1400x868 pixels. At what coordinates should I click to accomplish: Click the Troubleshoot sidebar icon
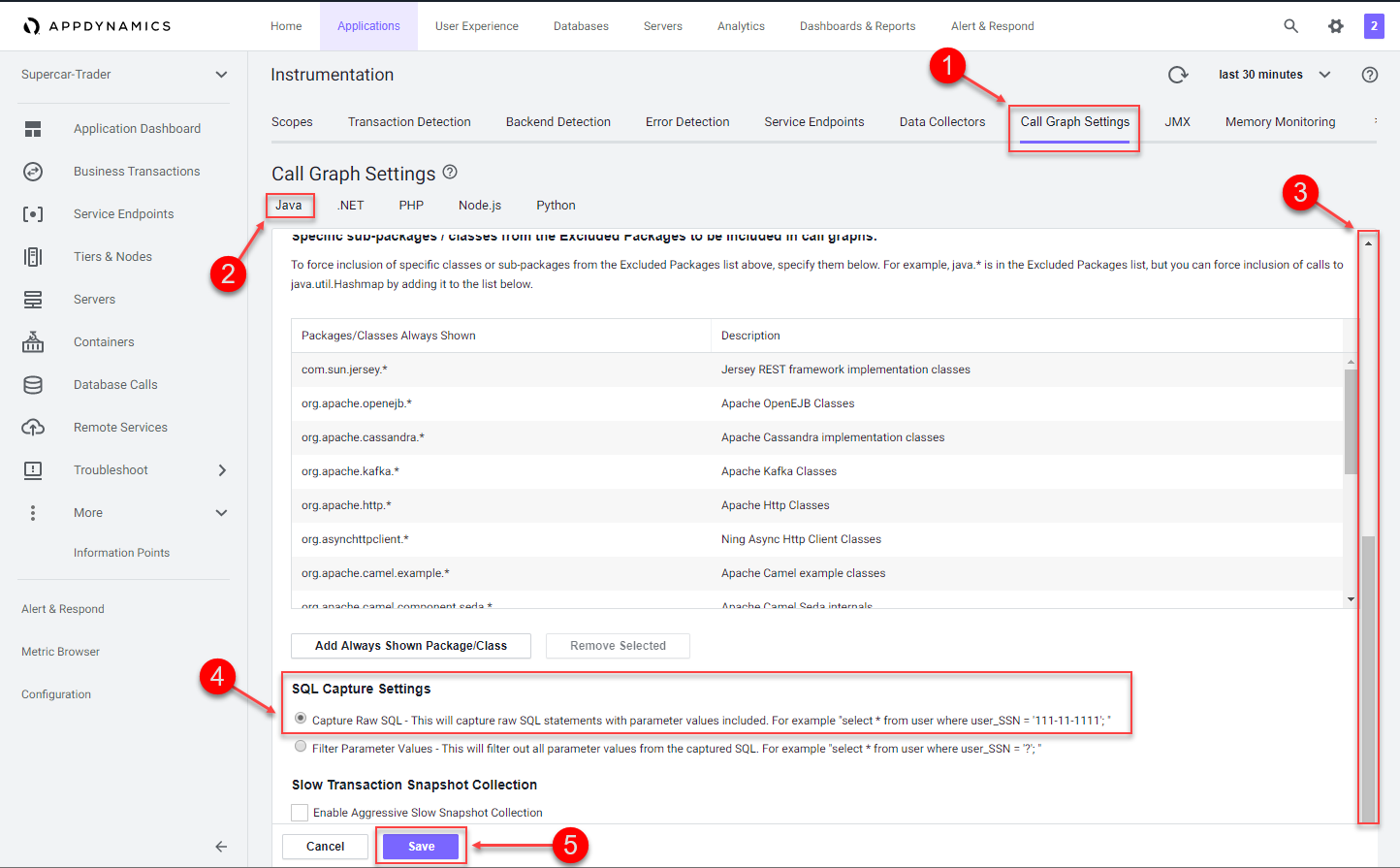tap(33, 470)
